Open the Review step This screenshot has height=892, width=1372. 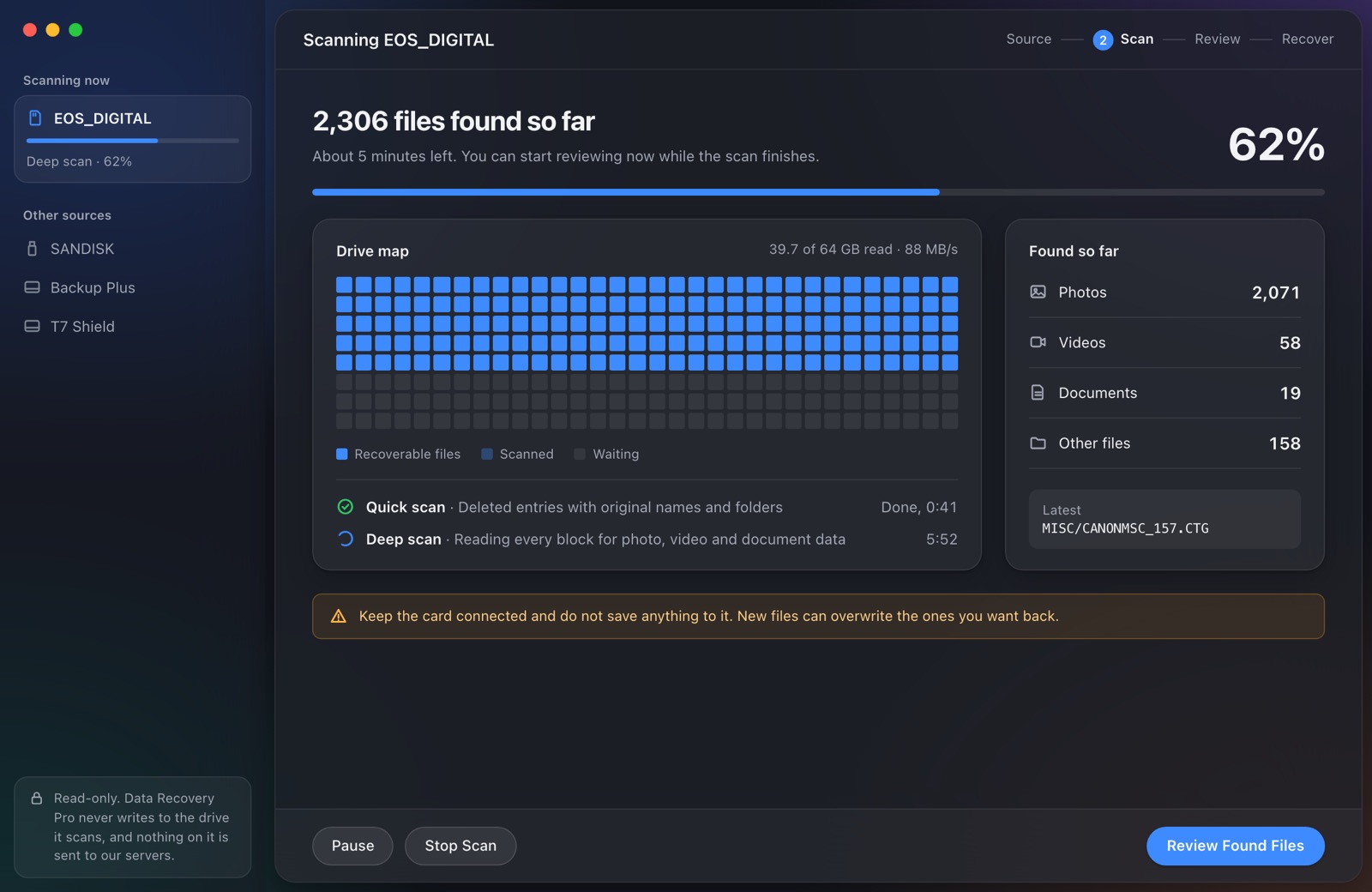(1217, 39)
